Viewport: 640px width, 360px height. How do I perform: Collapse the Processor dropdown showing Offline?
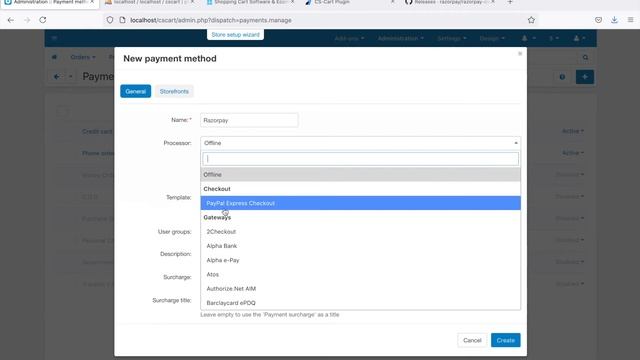(x=360, y=143)
